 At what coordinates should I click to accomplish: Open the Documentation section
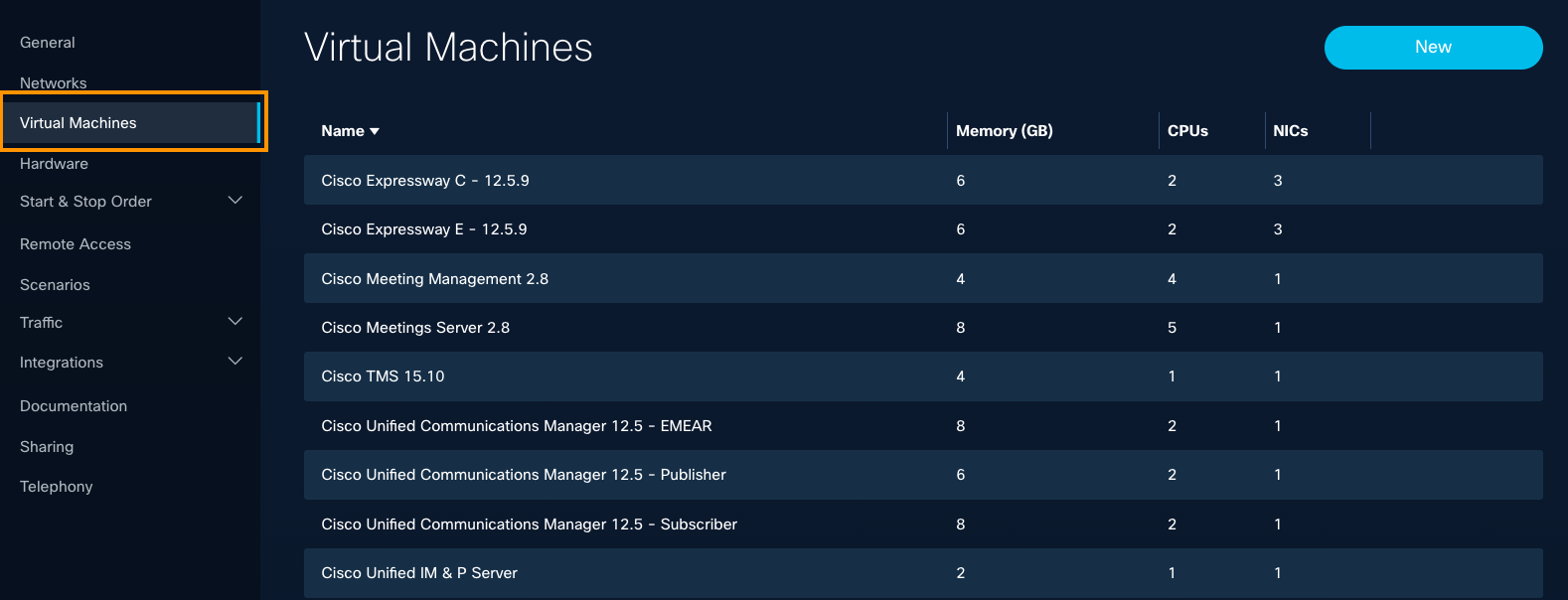(x=74, y=406)
